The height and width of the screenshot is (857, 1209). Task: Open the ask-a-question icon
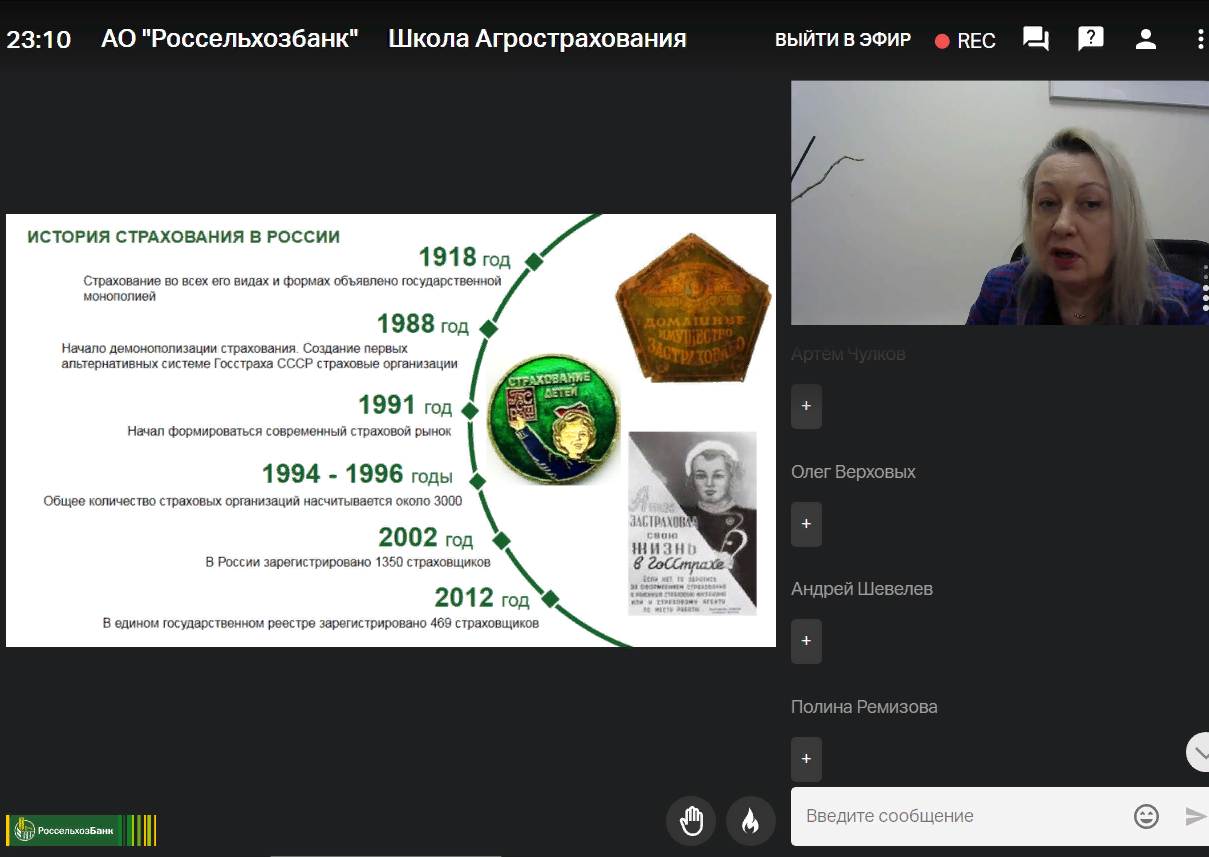coord(1090,39)
